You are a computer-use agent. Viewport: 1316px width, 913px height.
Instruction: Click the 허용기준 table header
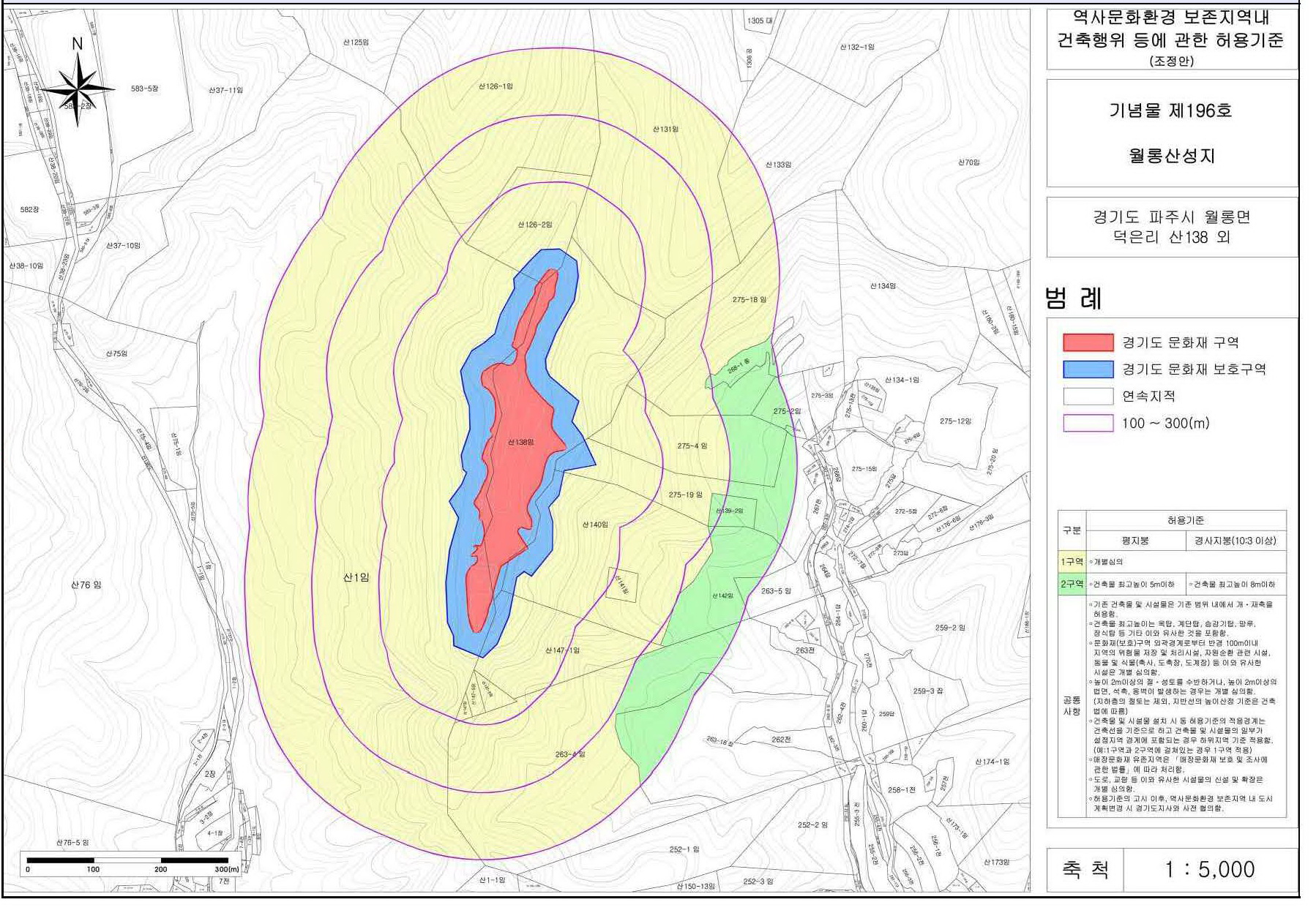coord(1185,520)
